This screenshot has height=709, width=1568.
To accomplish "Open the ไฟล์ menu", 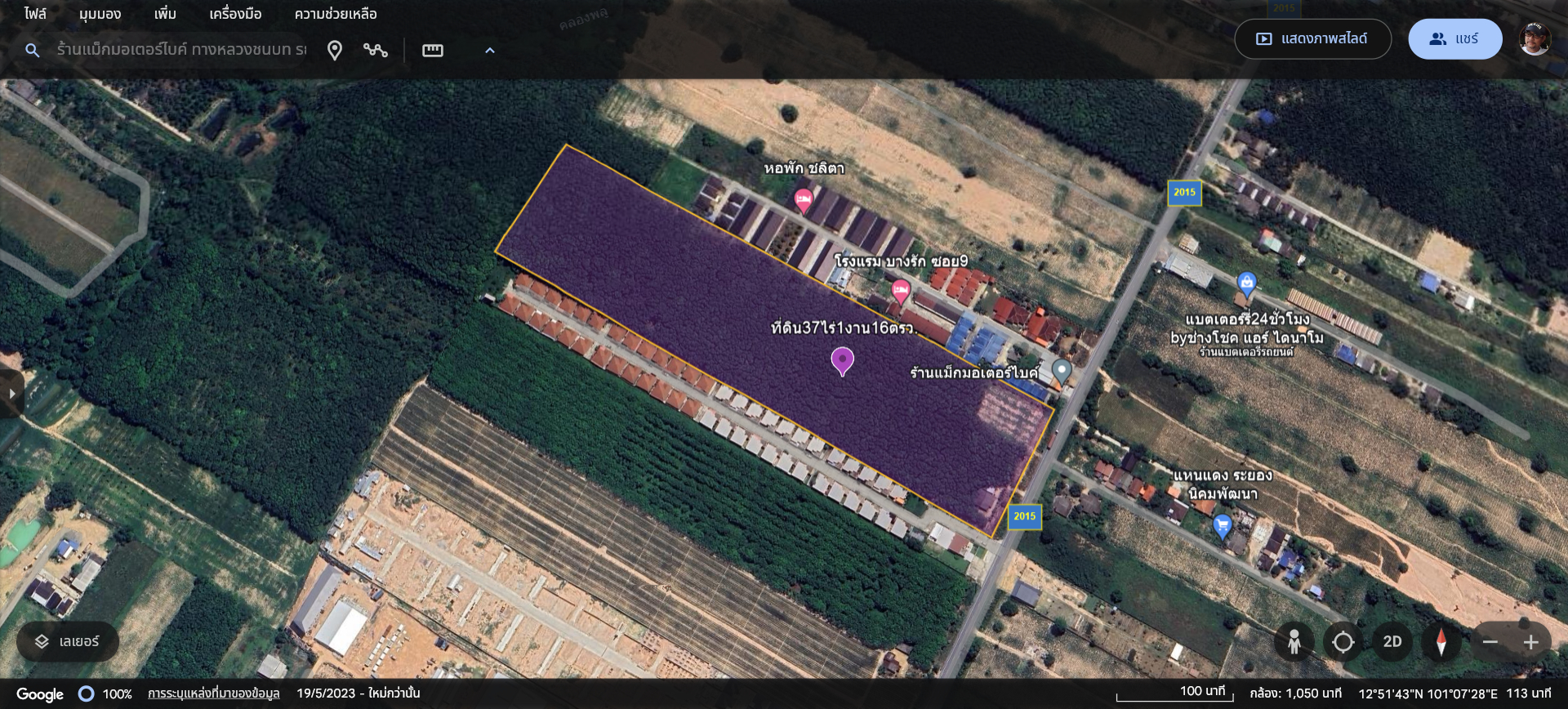I will tap(35, 14).
